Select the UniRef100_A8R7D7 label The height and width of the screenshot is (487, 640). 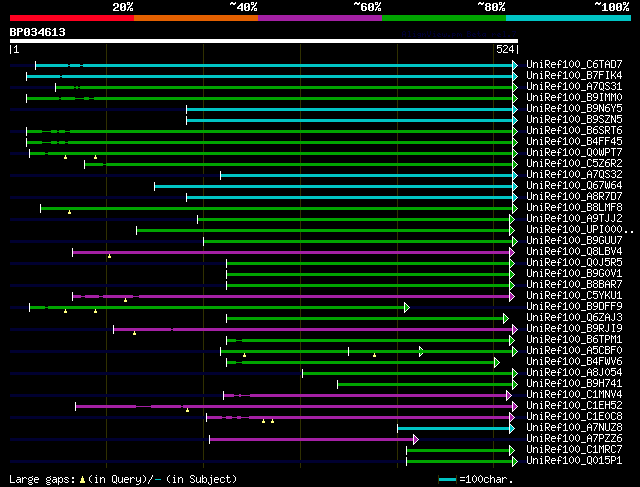tap(574, 197)
